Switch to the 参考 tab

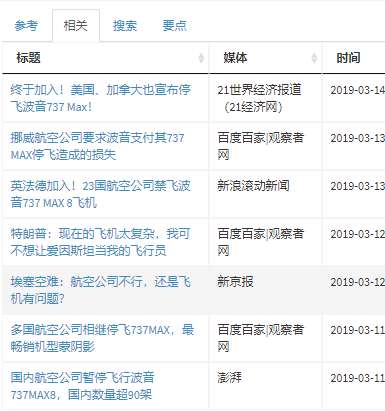pos(26,26)
